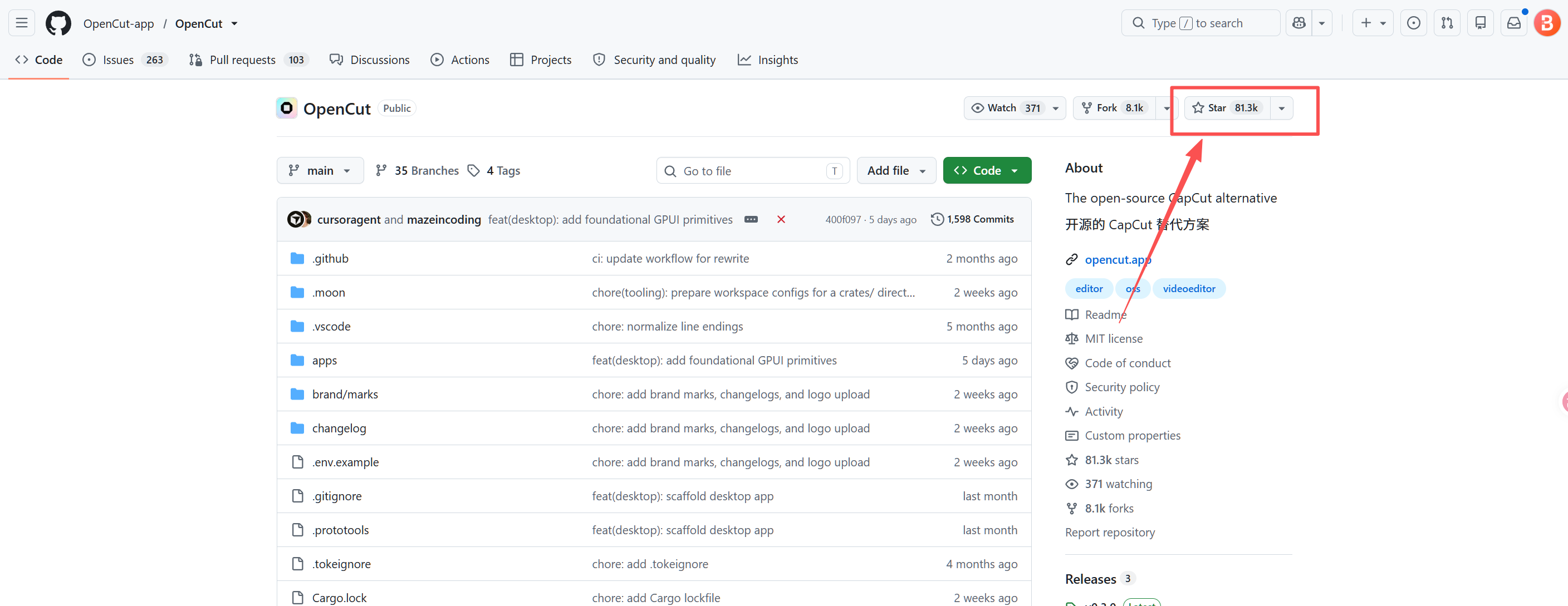Open the notifications inbox
The height and width of the screenshot is (606, 1568).
1514,23
